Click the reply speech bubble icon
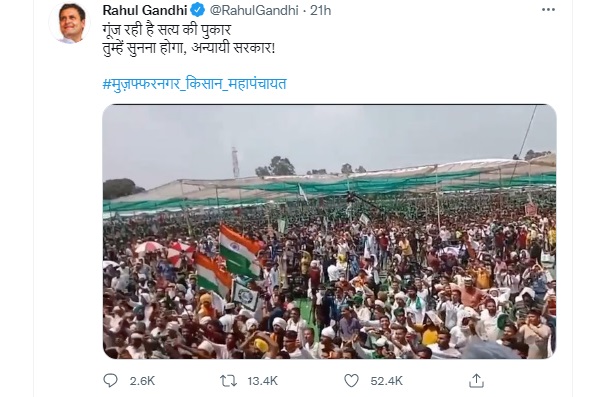 110,381
